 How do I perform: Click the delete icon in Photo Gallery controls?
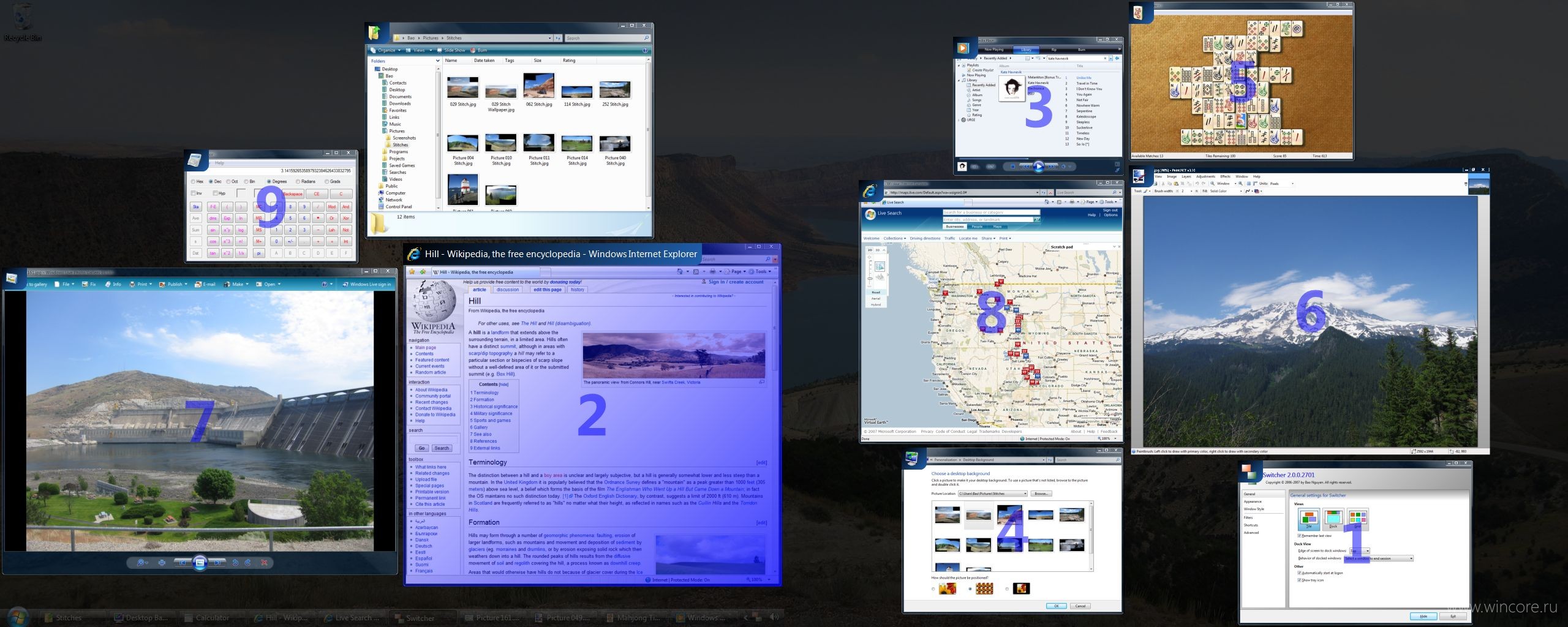(264, 562)
